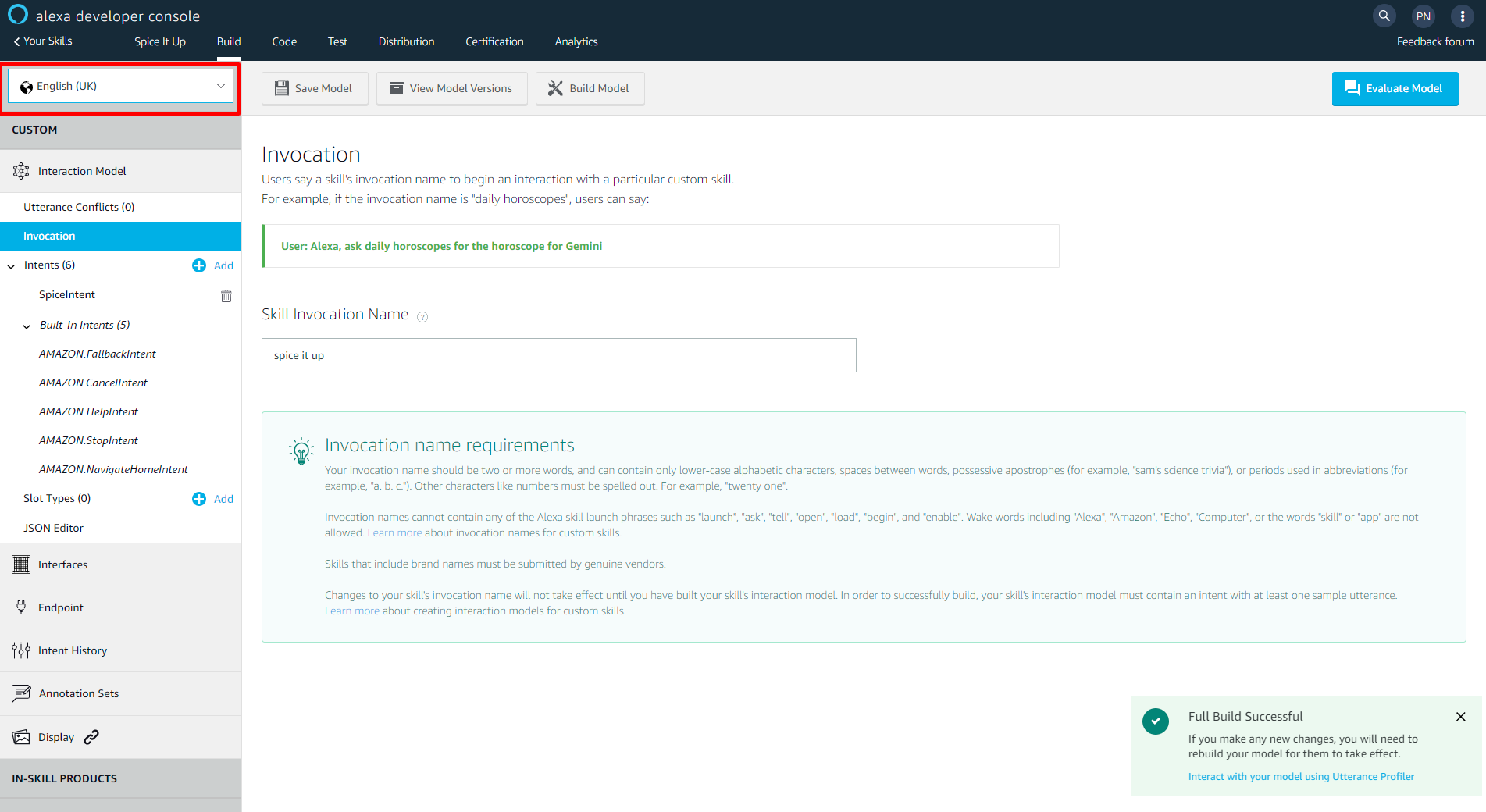1486x812 pixels.
Task: Click the CUSTOM section header
Action: click(121, 130)
